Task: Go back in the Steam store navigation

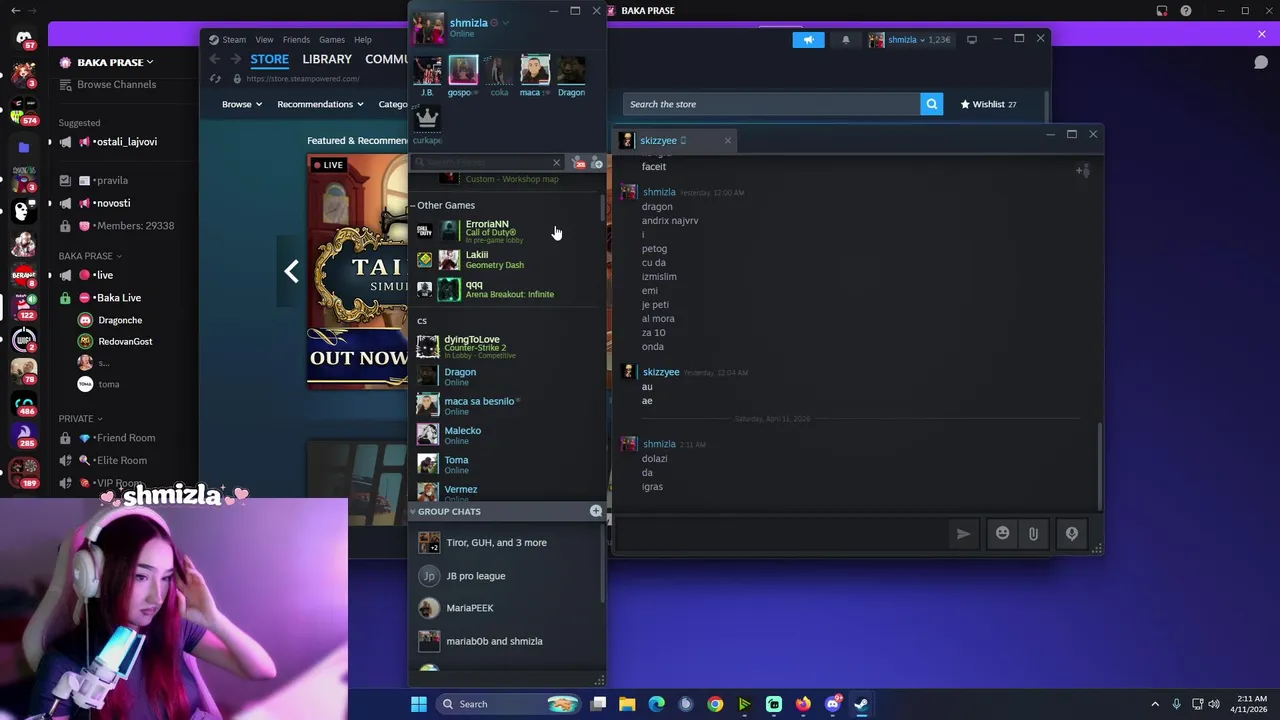Action: point(214,60)
